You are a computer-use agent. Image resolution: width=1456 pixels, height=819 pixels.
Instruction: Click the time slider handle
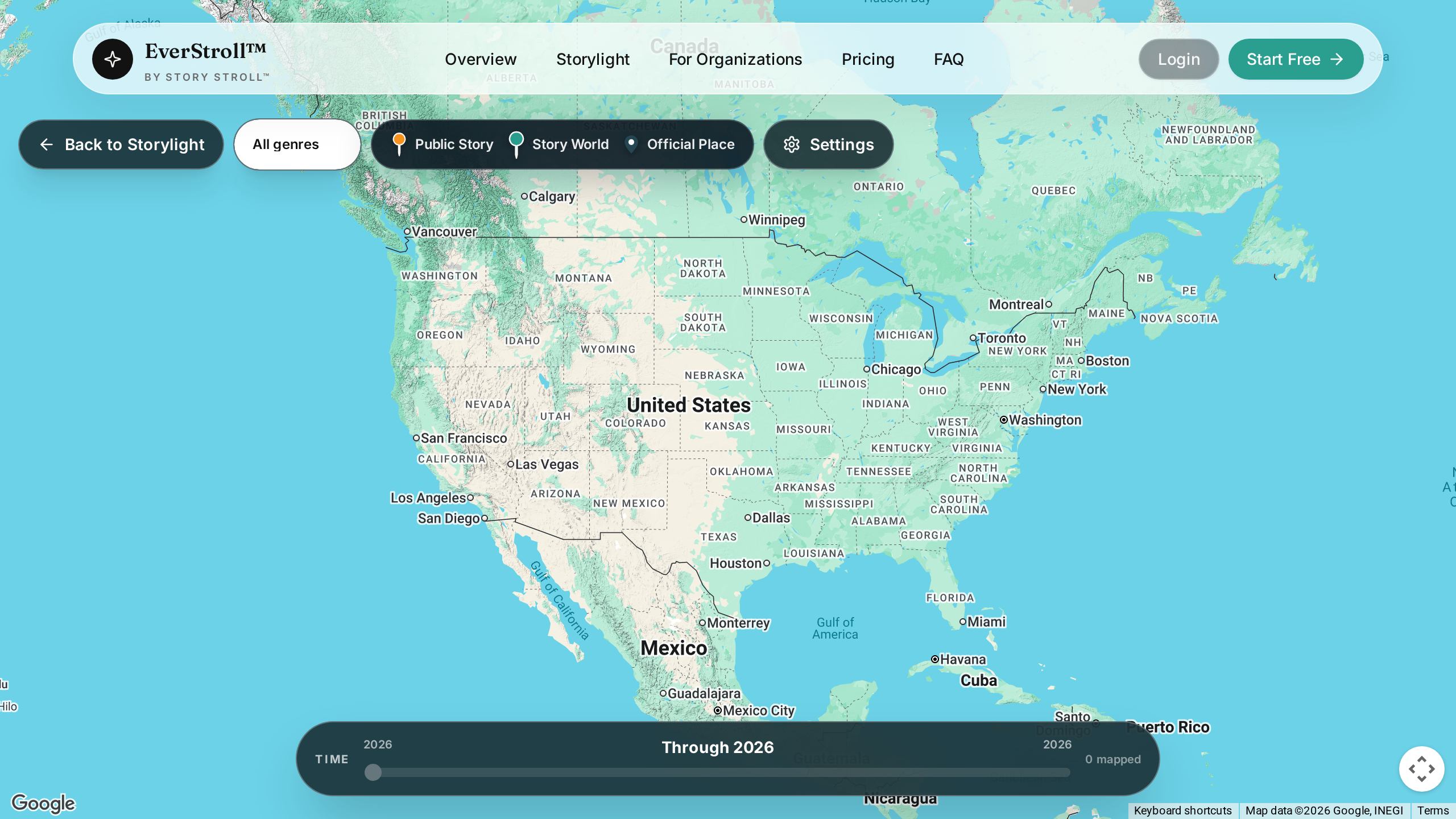[x=373, y=772]
